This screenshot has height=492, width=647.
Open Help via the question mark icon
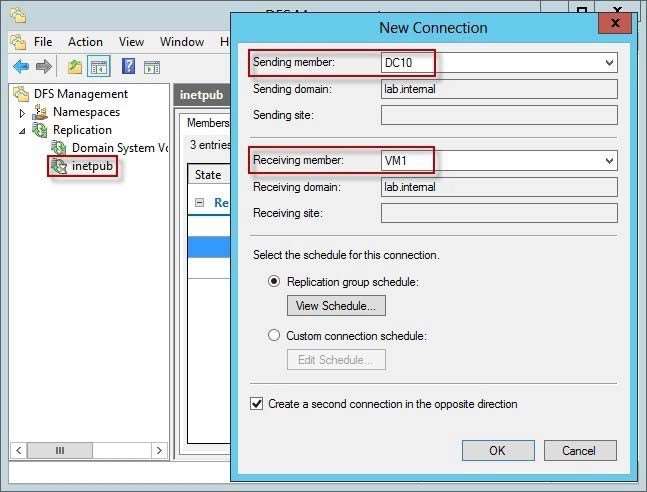[128, 66]
